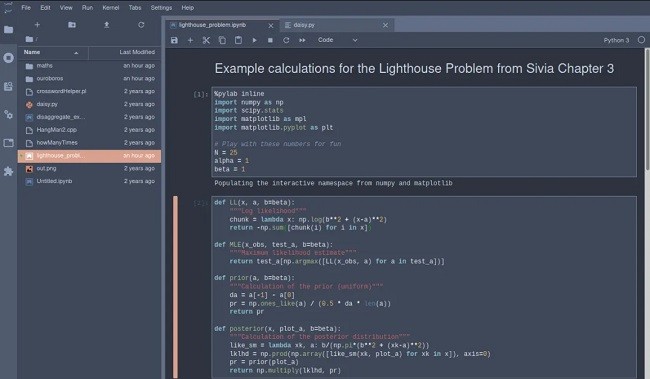The height and width of the screenshot is (379, 650).
Task: Click the Python 3 kernel name
Action: tap(616, 40)
